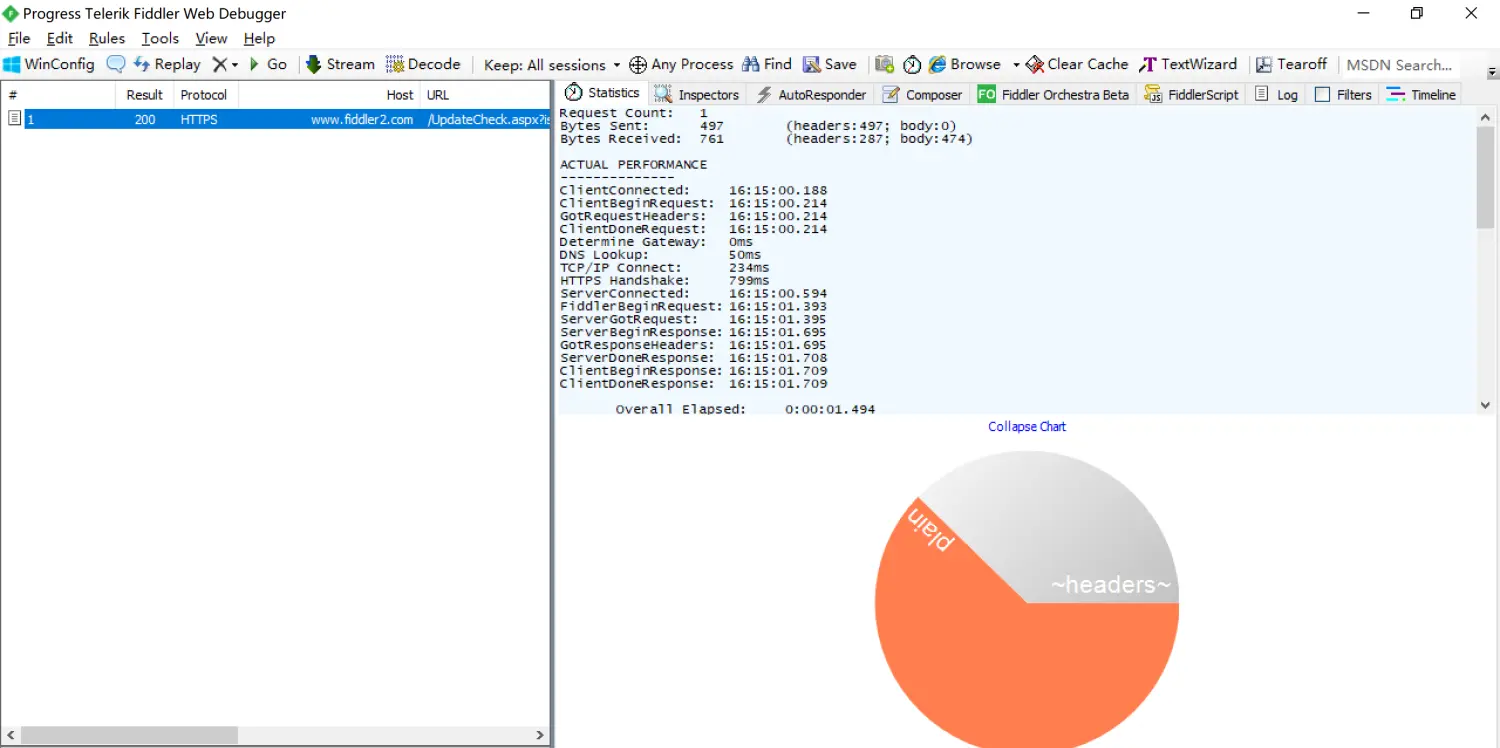Open the Keep: All sessions dropdown

[552, 65]
